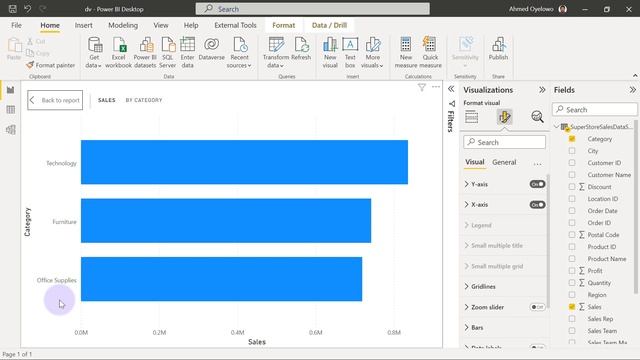Check the Customer ID field
This screenshot has width=640, height=360.
pyautogui.click(x=572, y=163)
